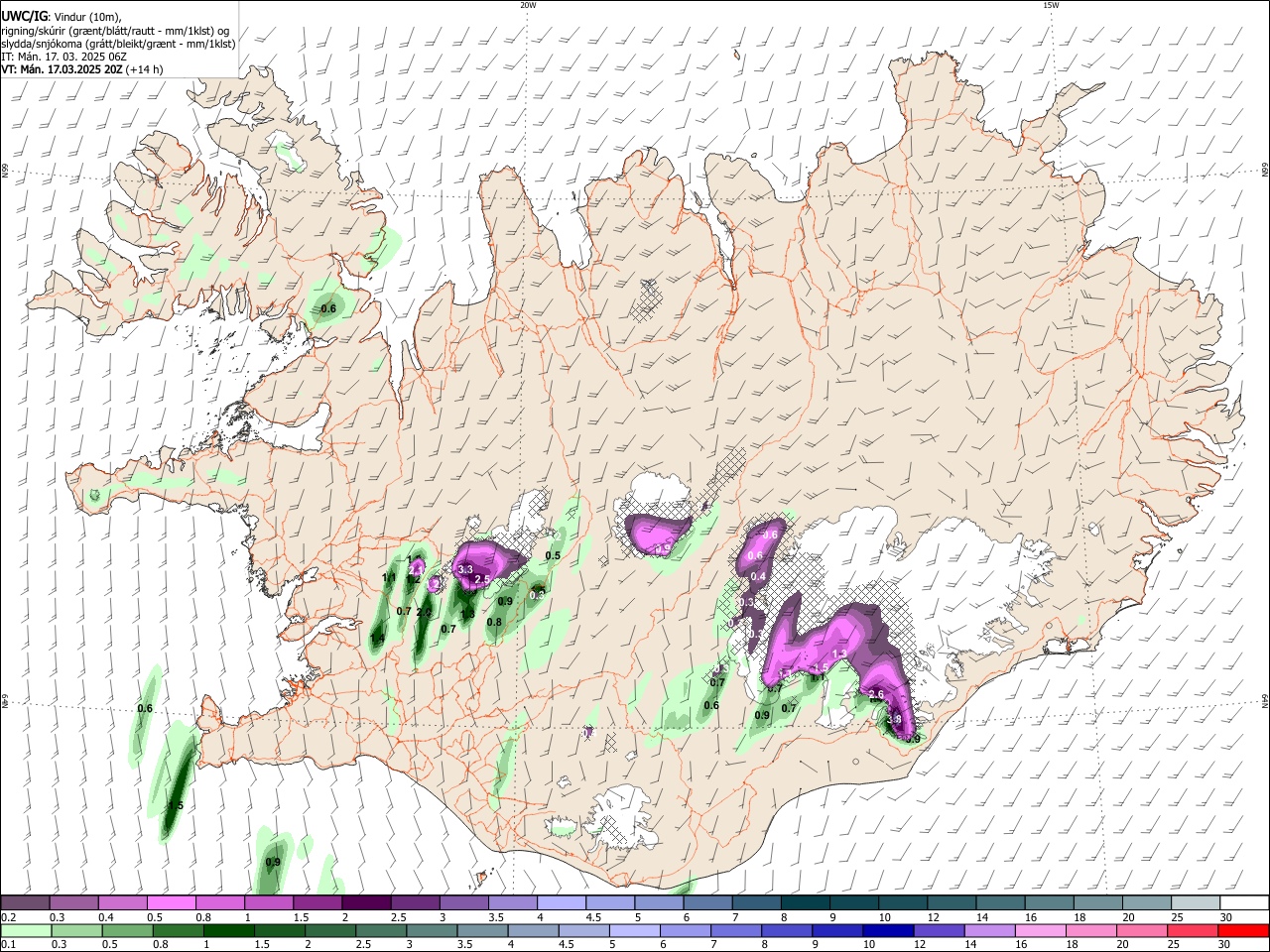Click the 0.1 label under lower legend

pos(8,945)
